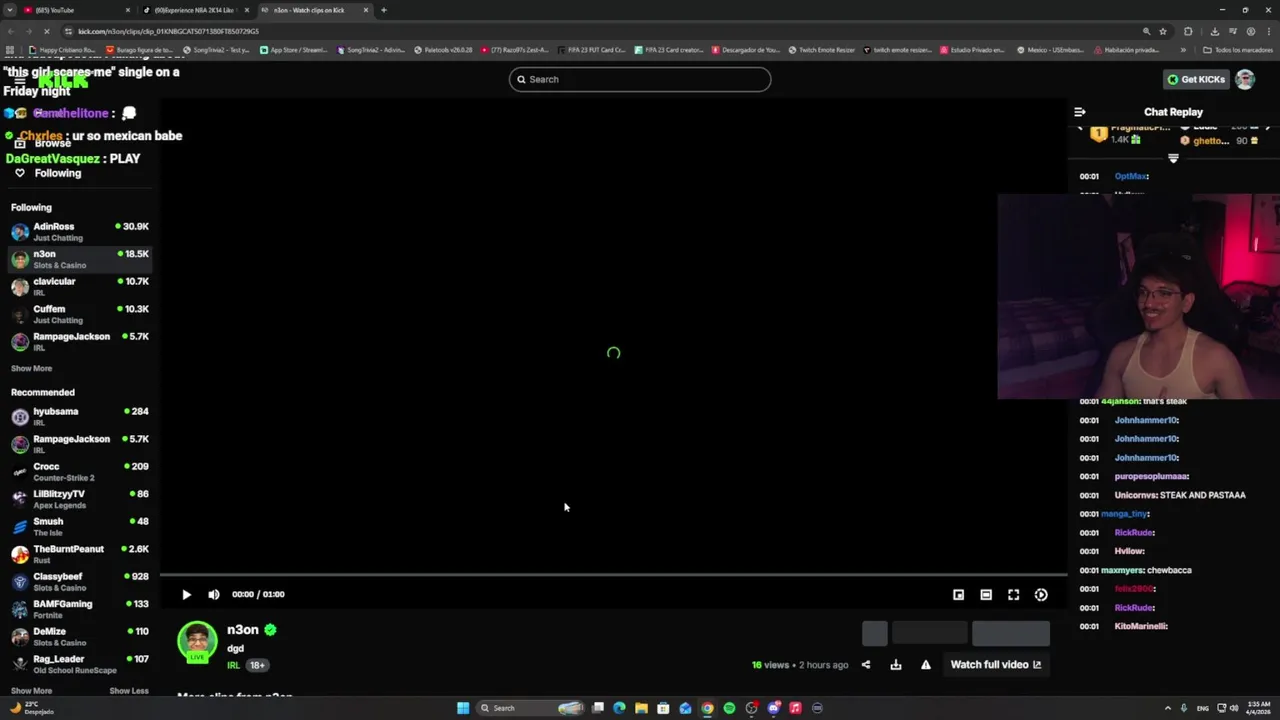Open n3on channel name below player
Image resolution: width=1280 pixels, height=720 pixels.
tap(243, 630)
